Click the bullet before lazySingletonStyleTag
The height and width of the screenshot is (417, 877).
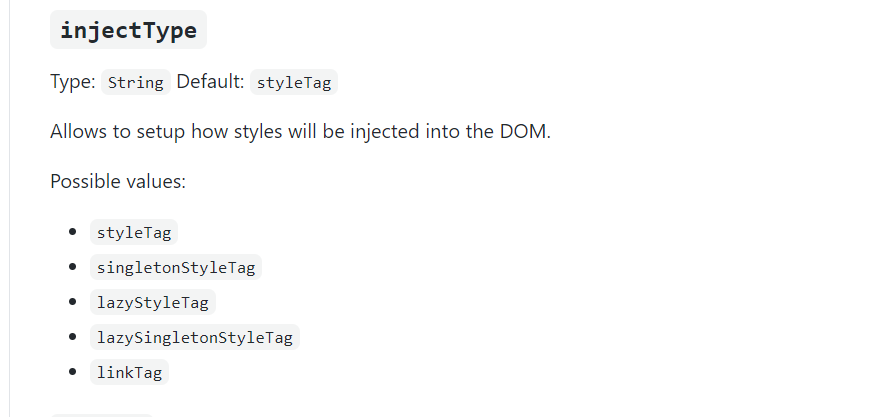click(73, 338)
